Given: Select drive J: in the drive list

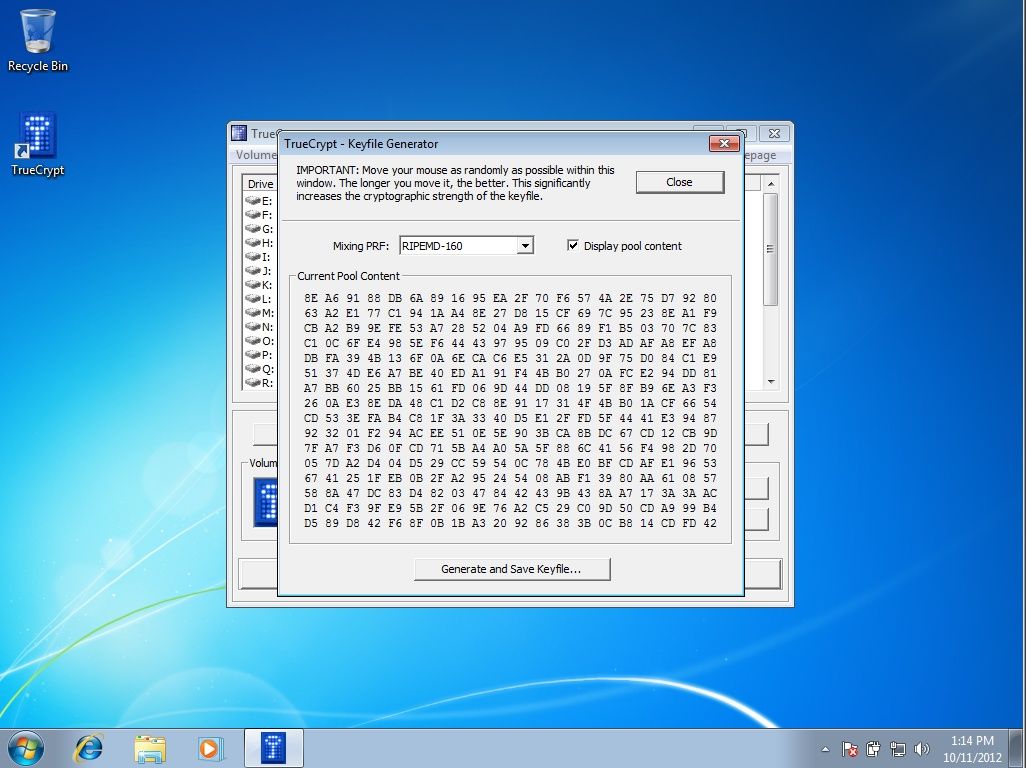Looking at the screenshot, I should pyautogui.click(x=260, y=271).
